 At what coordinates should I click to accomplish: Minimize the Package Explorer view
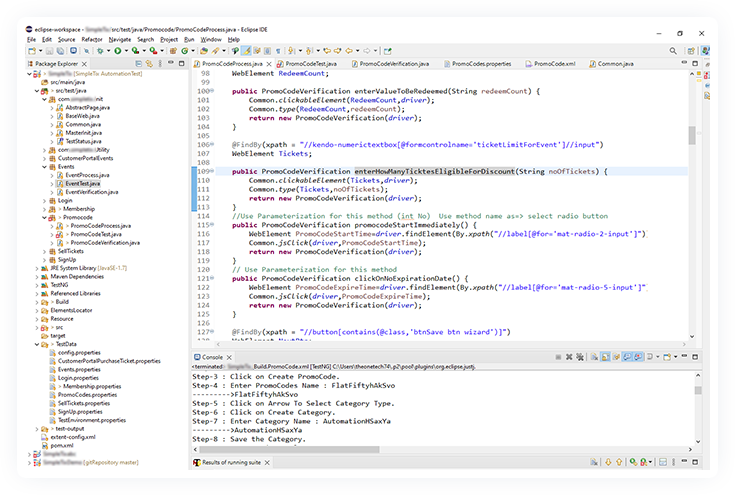173,63
